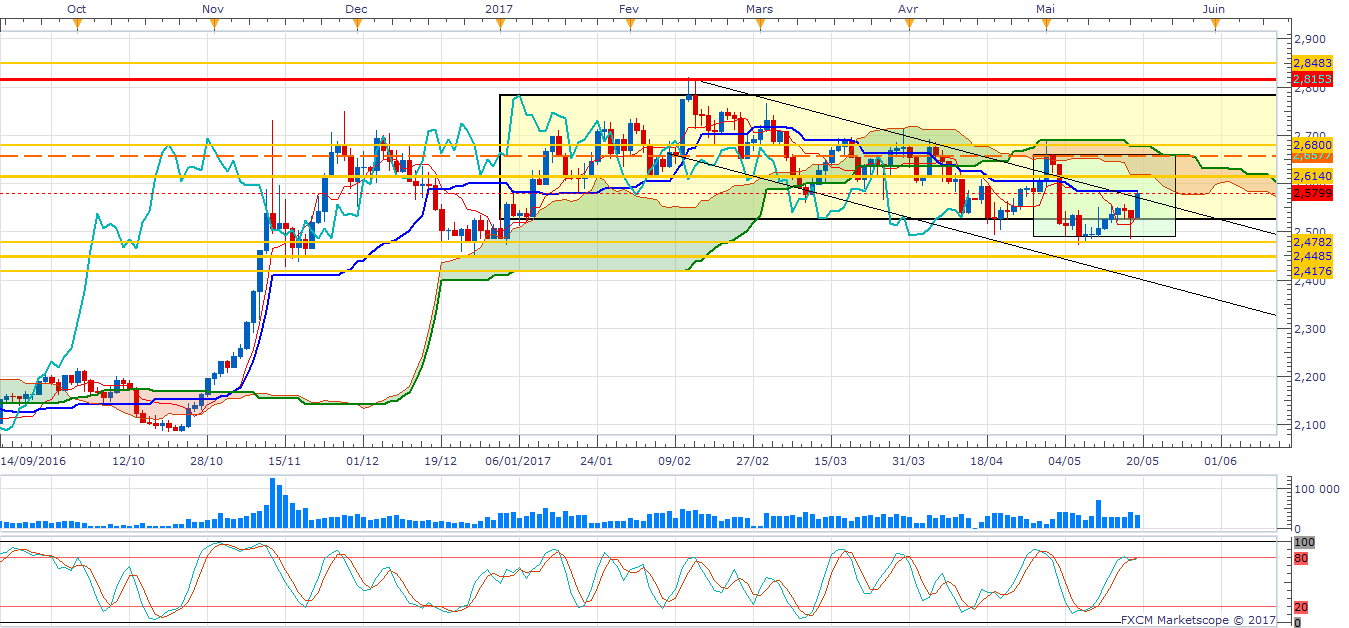Click the 09/02 date label
This screenshot has width=1349, height=628.
pos(676,462)
